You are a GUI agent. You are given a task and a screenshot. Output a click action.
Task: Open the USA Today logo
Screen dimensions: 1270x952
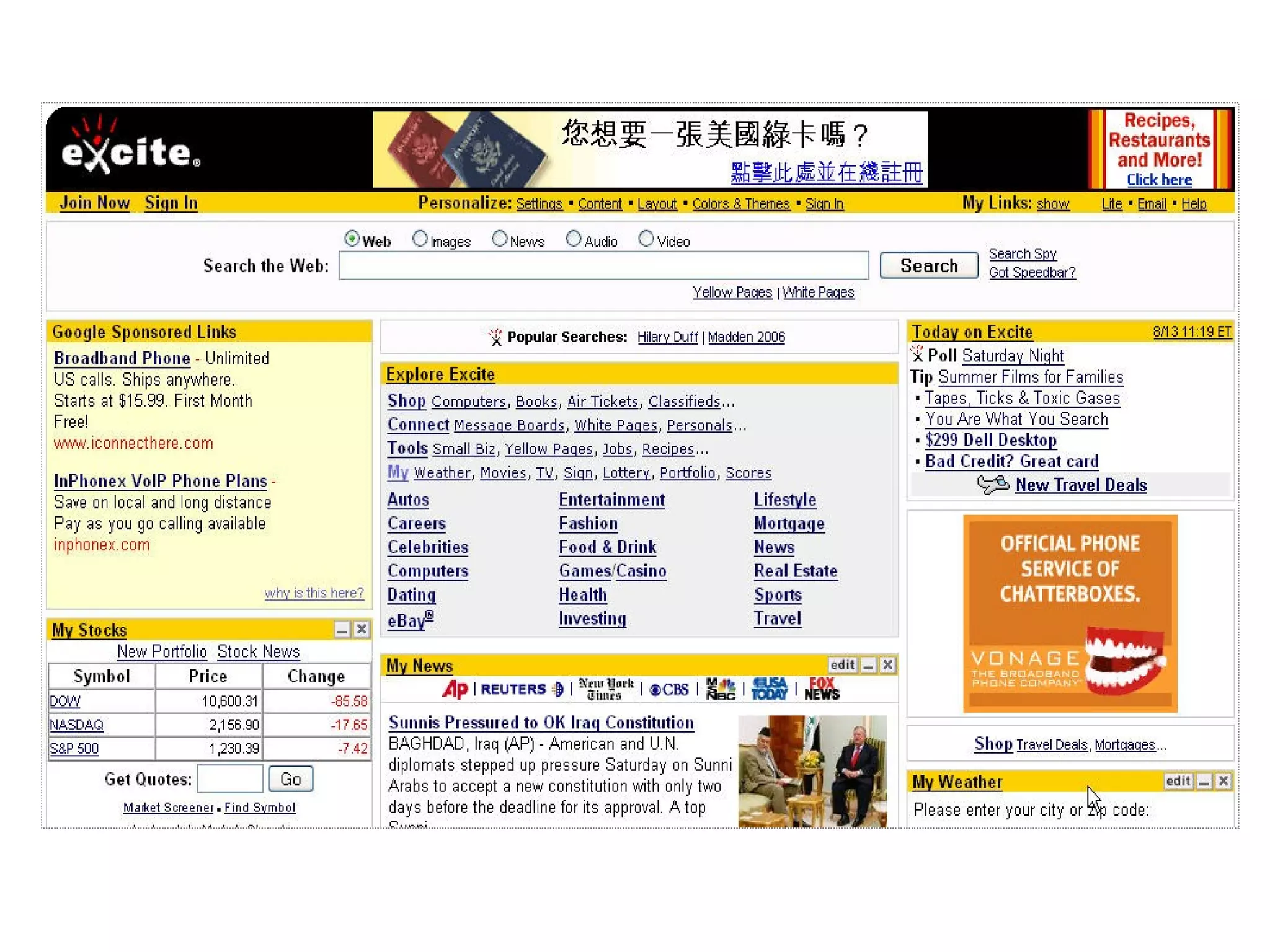769,689
